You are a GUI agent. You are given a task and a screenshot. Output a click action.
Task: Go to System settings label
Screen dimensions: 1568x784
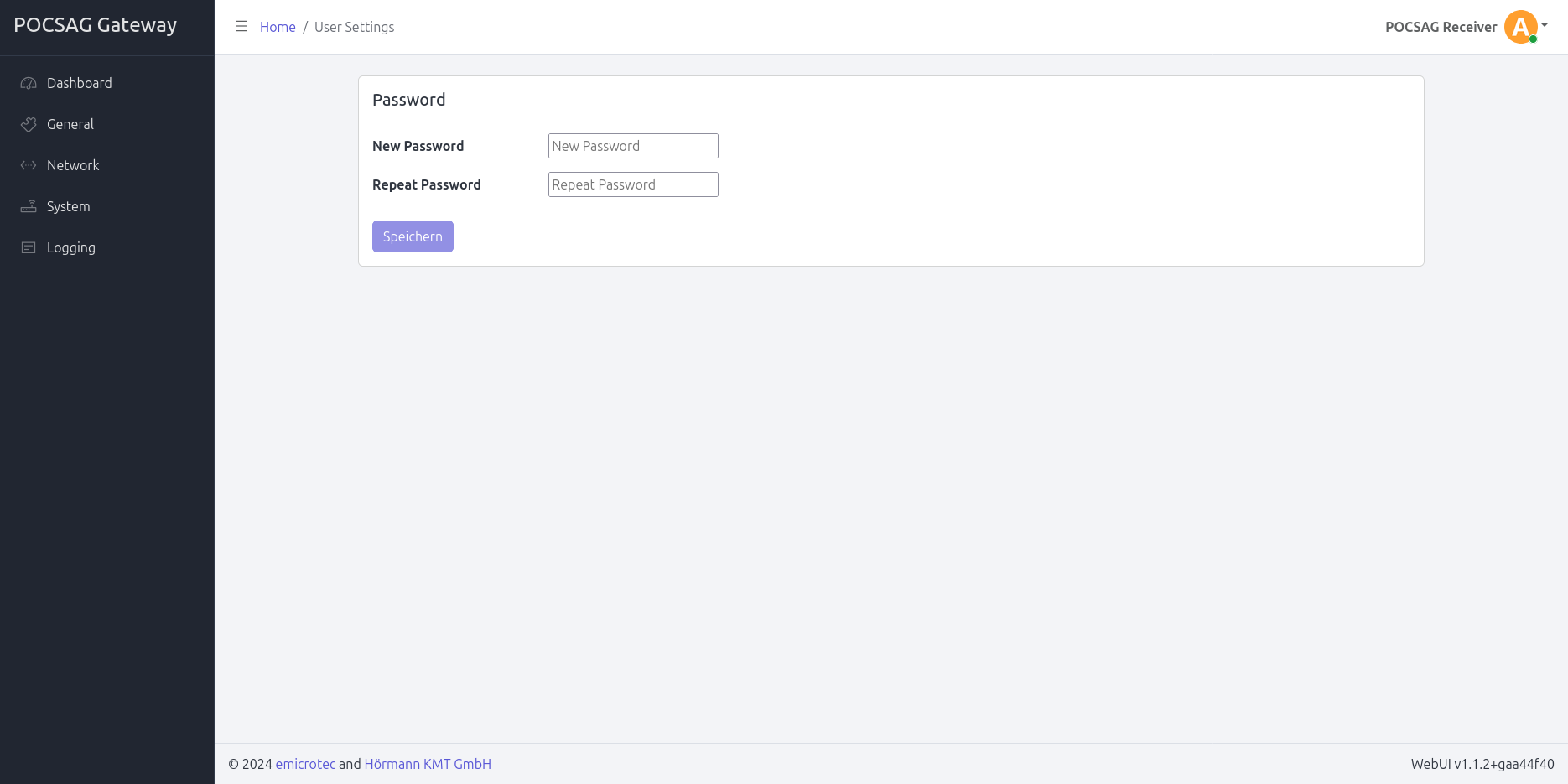pyautogui.click(x=68, y=206)
